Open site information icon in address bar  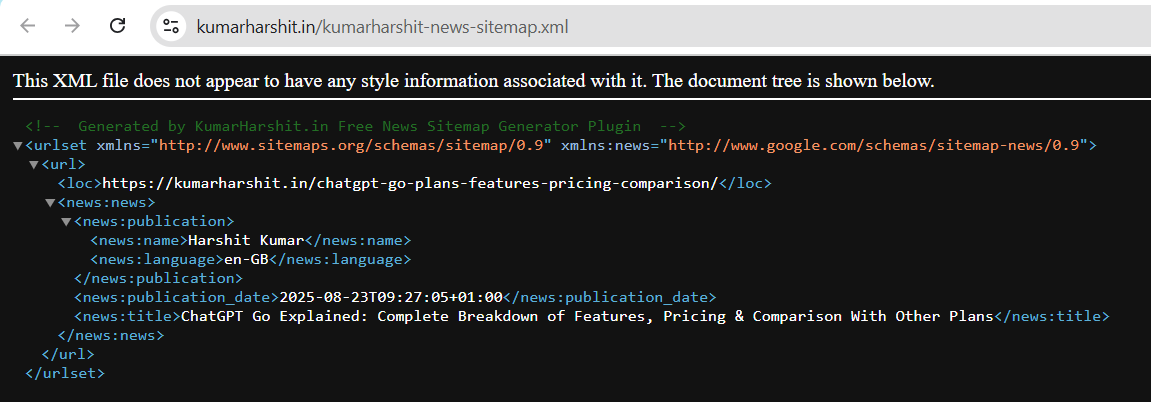pos(171,27)
